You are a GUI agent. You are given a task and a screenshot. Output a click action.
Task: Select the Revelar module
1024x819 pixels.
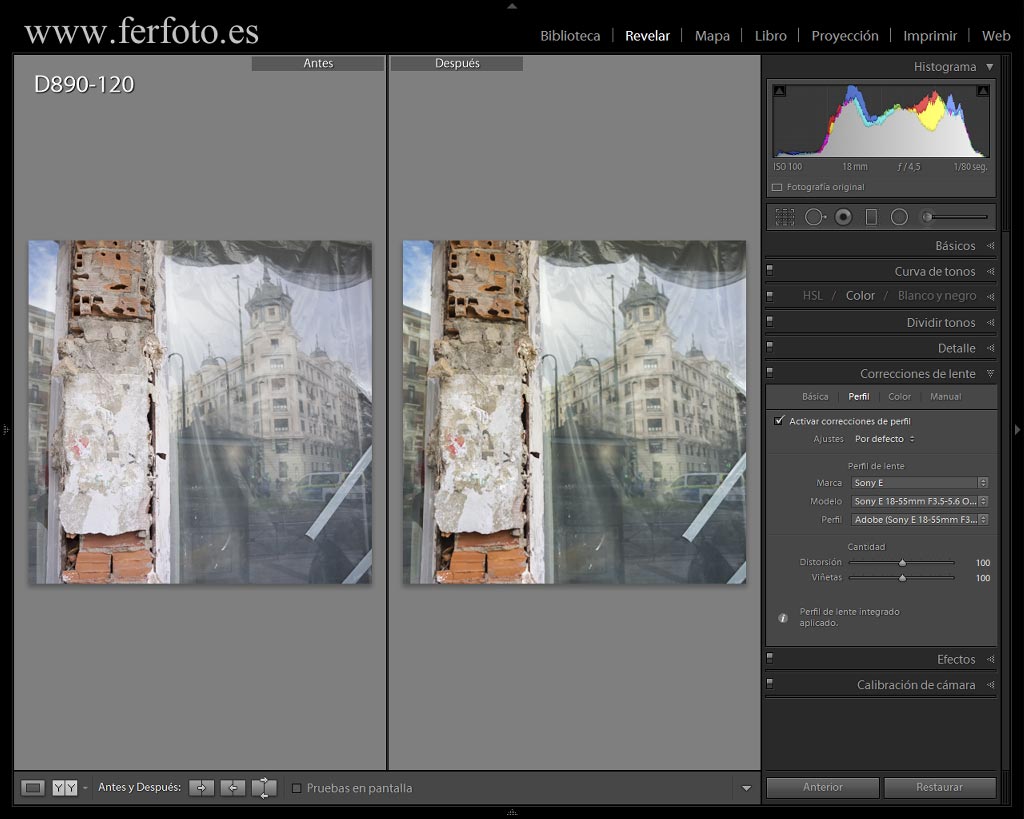point(647,36)
